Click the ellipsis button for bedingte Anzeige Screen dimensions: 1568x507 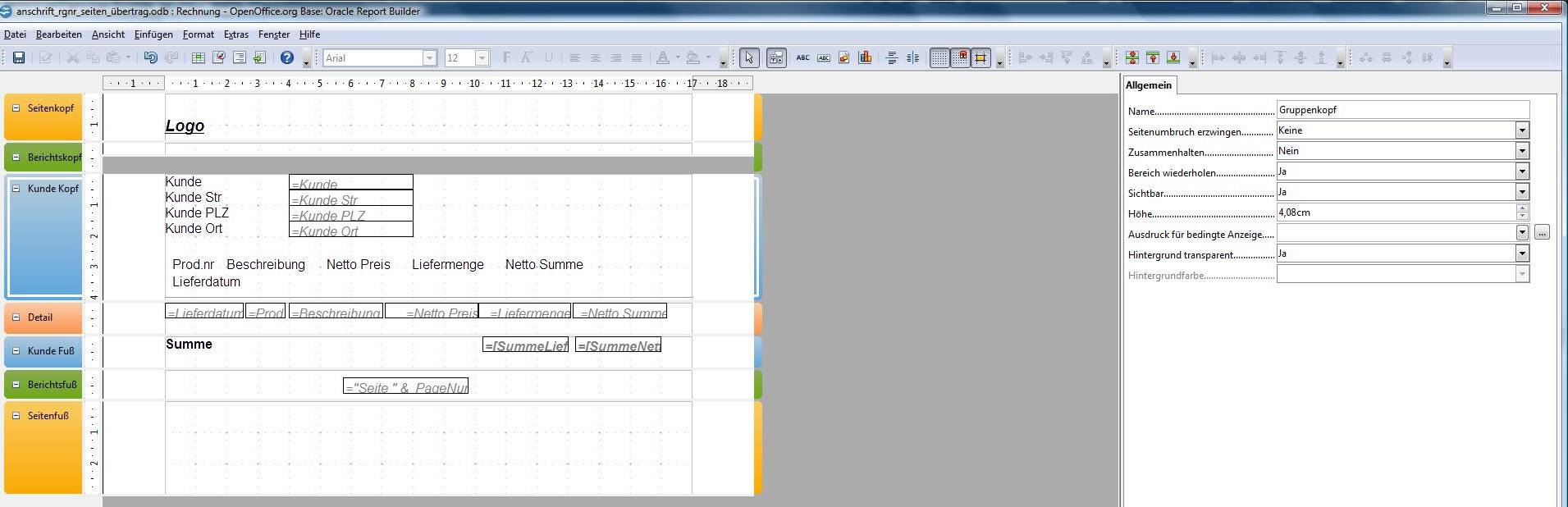[x=1542, y=233]
